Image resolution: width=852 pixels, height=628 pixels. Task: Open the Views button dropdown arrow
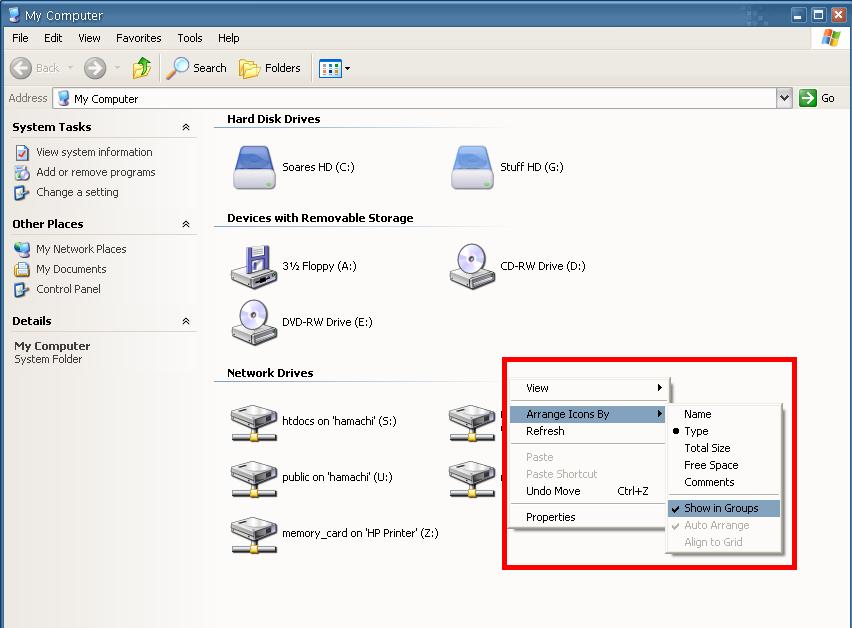tap(347, 68)
